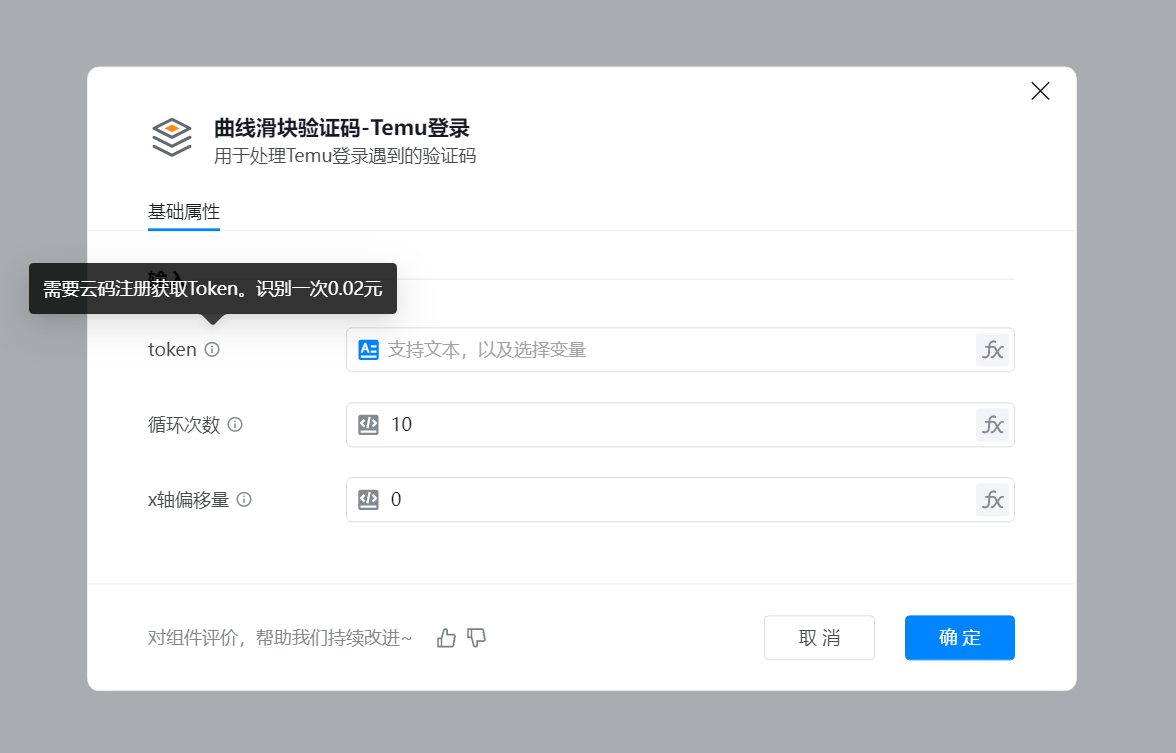Open the fx expression editor for x轴偏移量
Viewport: 1176px width, 753px height.
click(x=992, y=500)
